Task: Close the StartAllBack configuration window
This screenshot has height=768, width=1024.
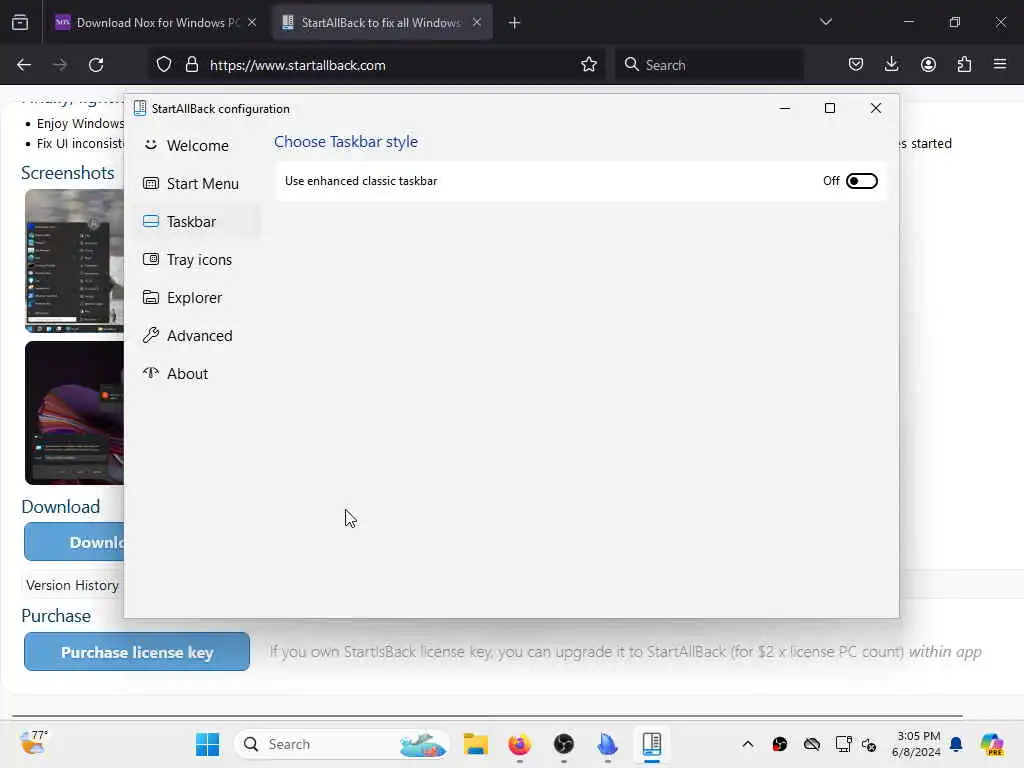Action: 876,108
